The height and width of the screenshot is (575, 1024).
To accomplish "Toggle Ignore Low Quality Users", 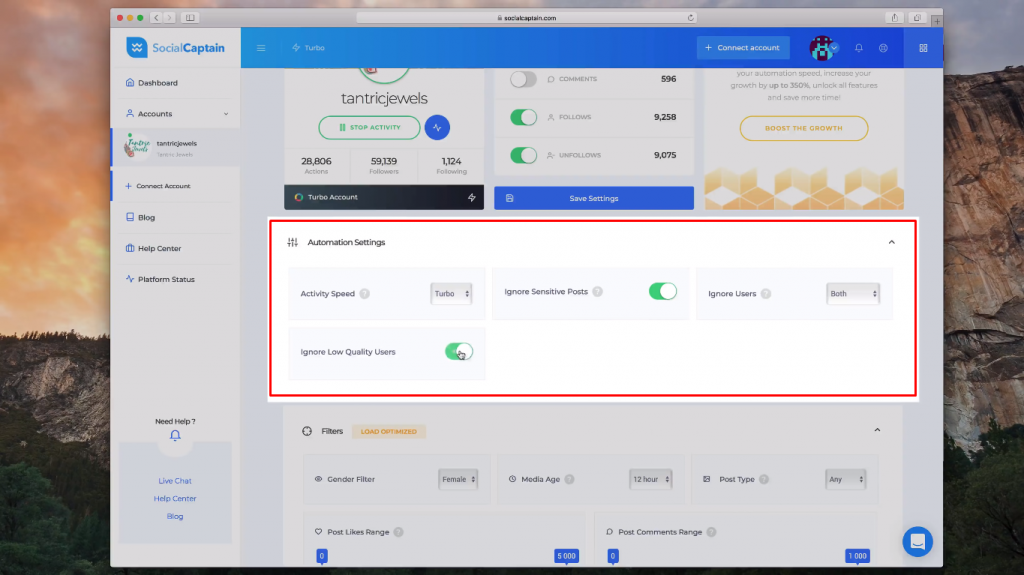I will pyautogui.click(x=458, y=352).
